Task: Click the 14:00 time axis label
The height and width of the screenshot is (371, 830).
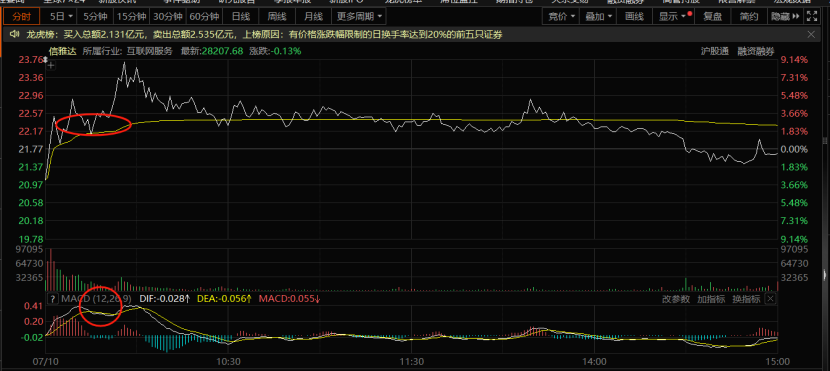Action: (x=594, y=362)
